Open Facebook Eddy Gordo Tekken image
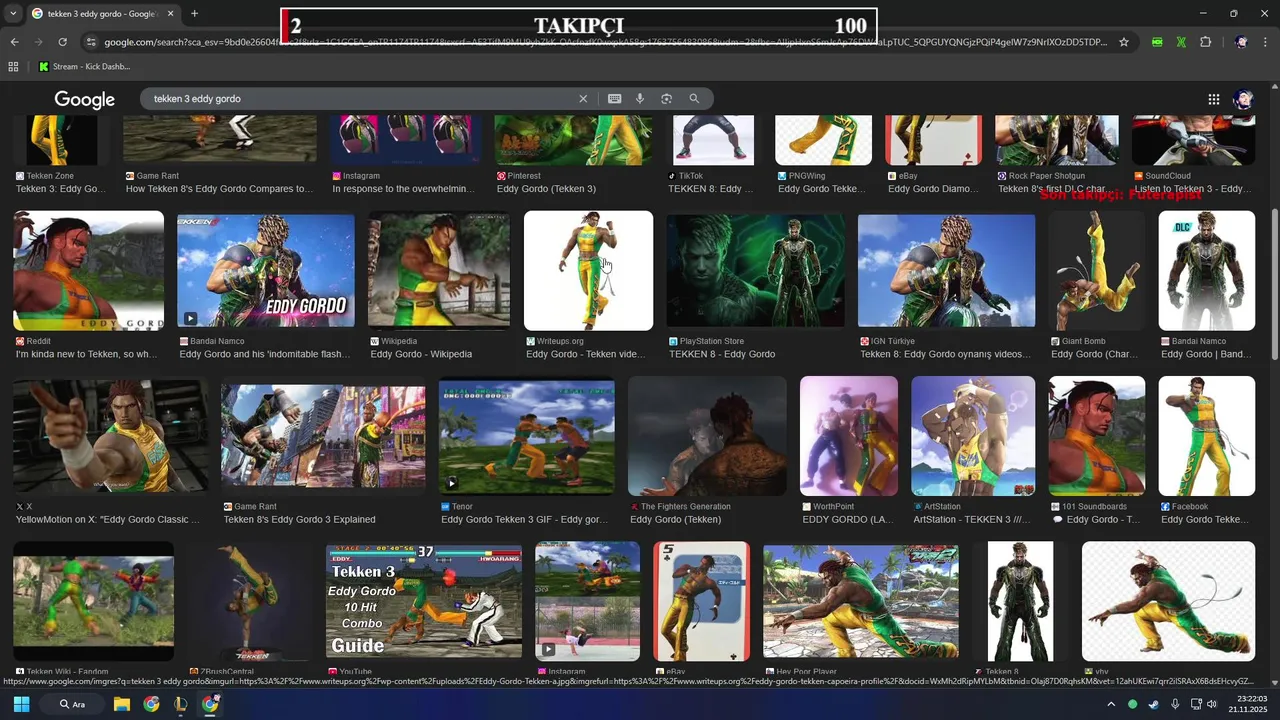The width and height of the screenshot is (1280, 720). (1207, 436)
